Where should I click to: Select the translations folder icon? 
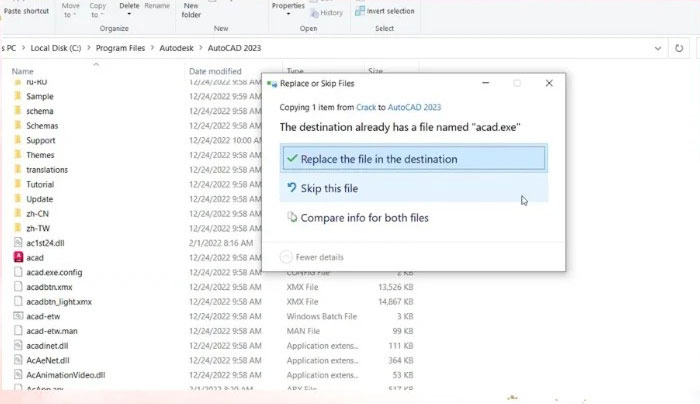click(x=18, y=170)
